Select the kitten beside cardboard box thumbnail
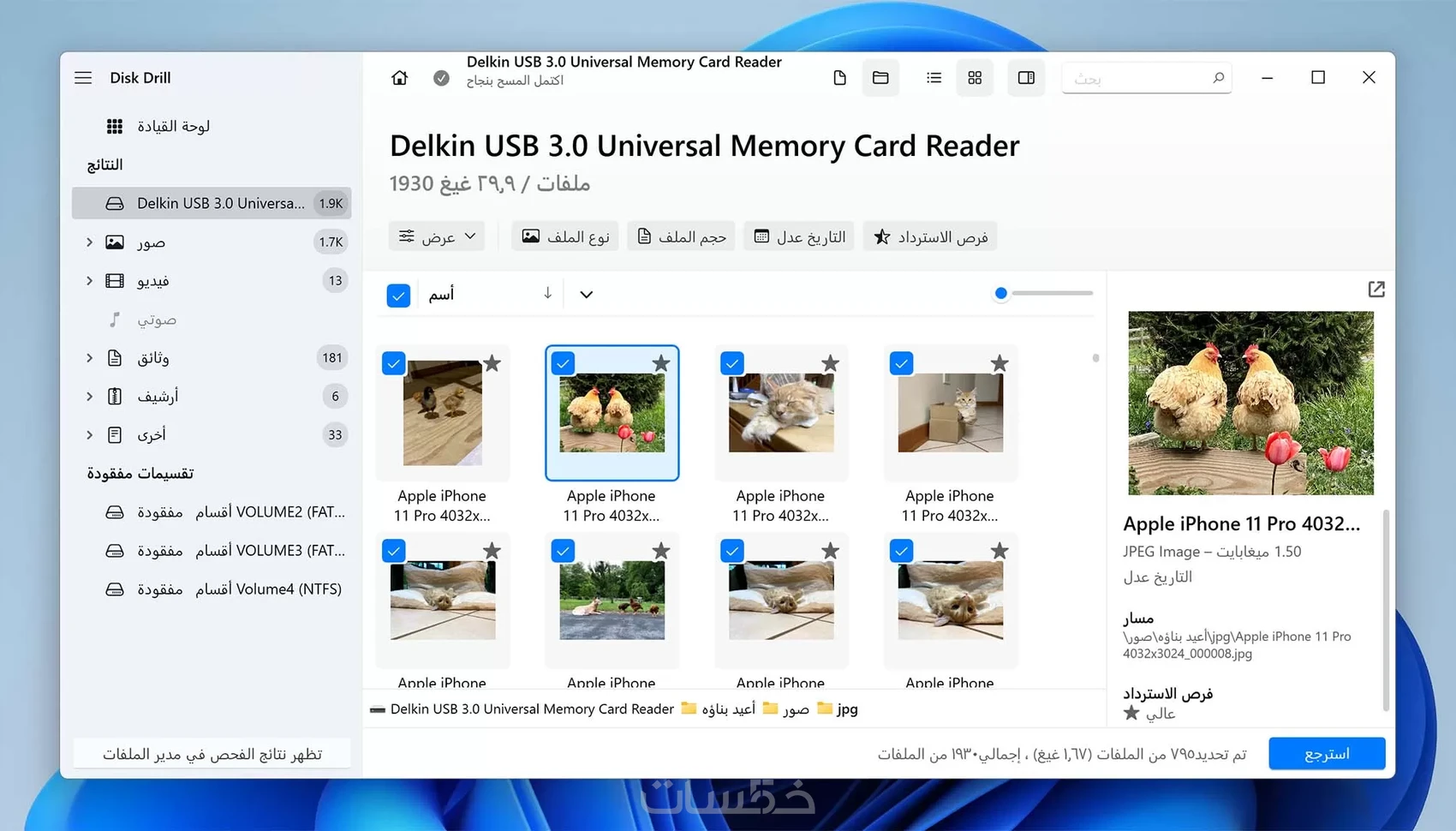The height and width of the screenshot is (831, 1456). pyautogui.click(x=951, y=413)
